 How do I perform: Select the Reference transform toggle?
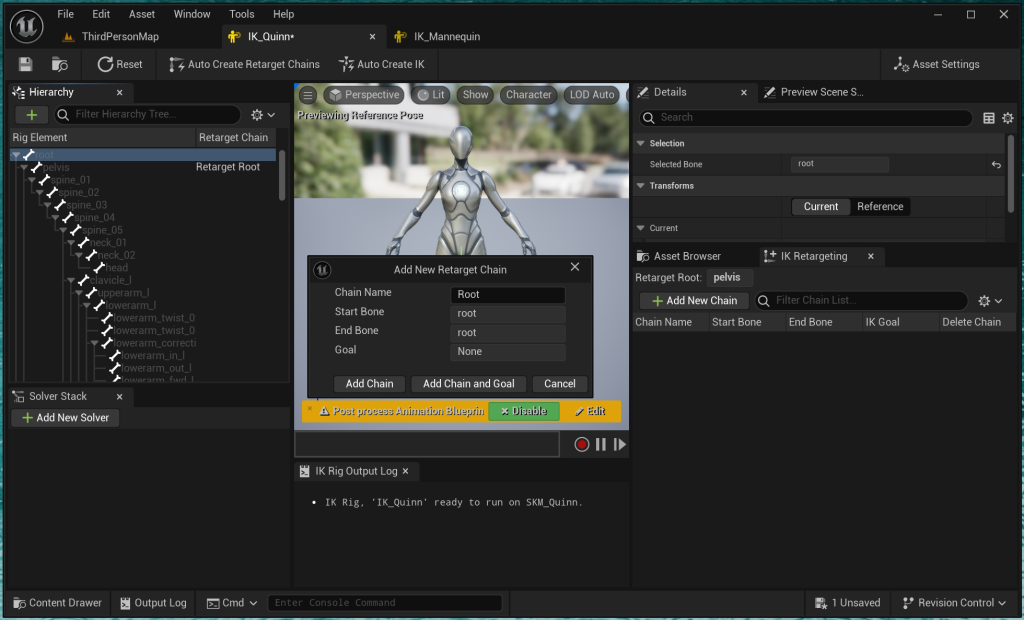click(x=880, y=206)
